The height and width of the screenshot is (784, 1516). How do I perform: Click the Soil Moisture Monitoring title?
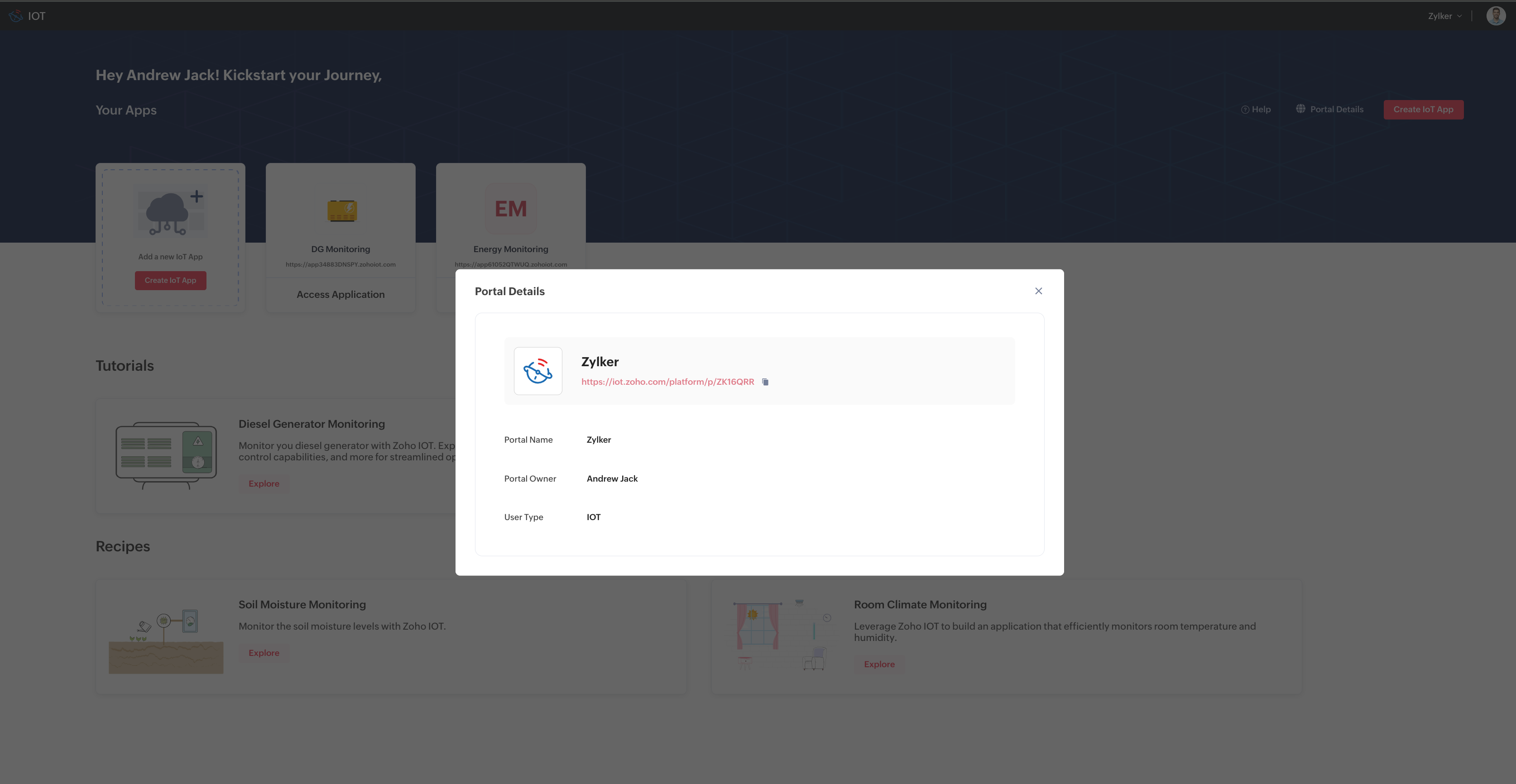tap(302, 605)
